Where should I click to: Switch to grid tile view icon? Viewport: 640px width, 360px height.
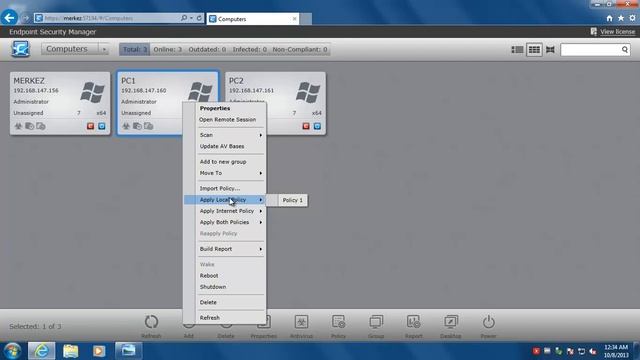pyautogui.click(x=534, y=50)
